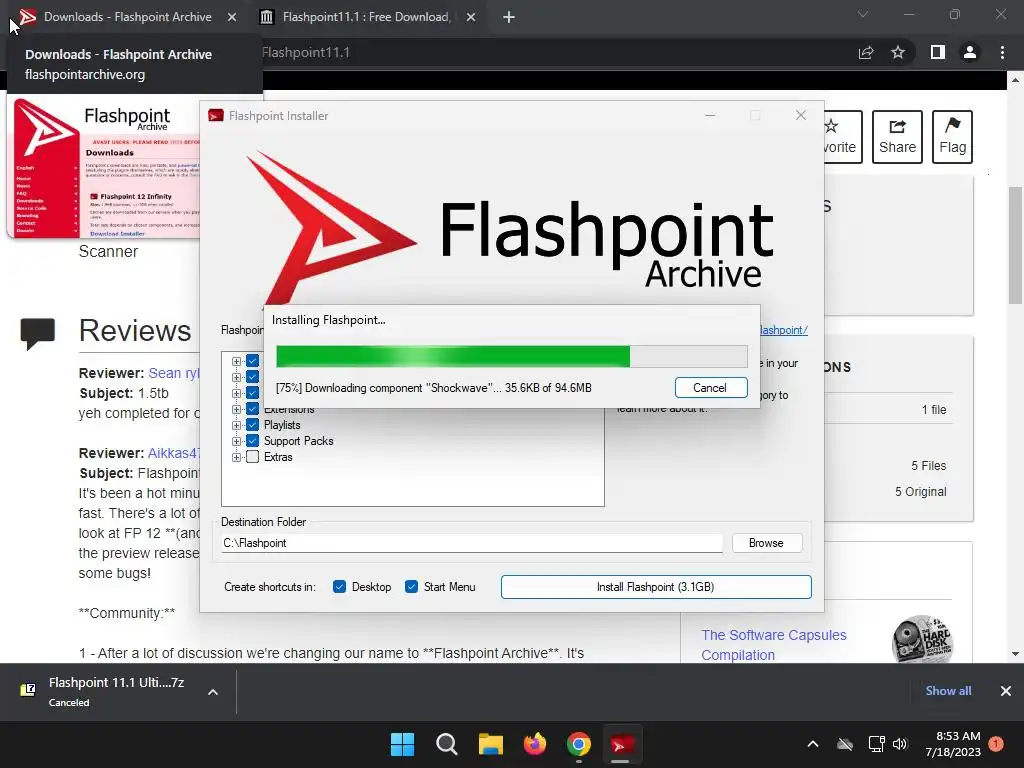
Task: Expand the Extensions tree node
Action: [x=236, y=409]
